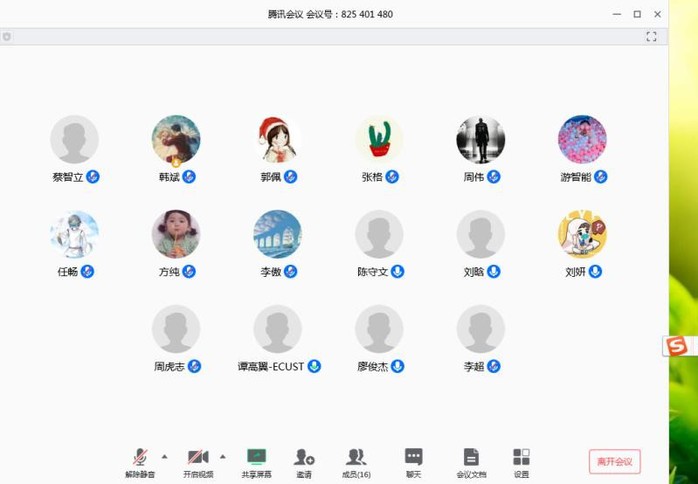Select 韩斌's participant avatar
This screenshot has height=484, width=698.
coord(176,140)
